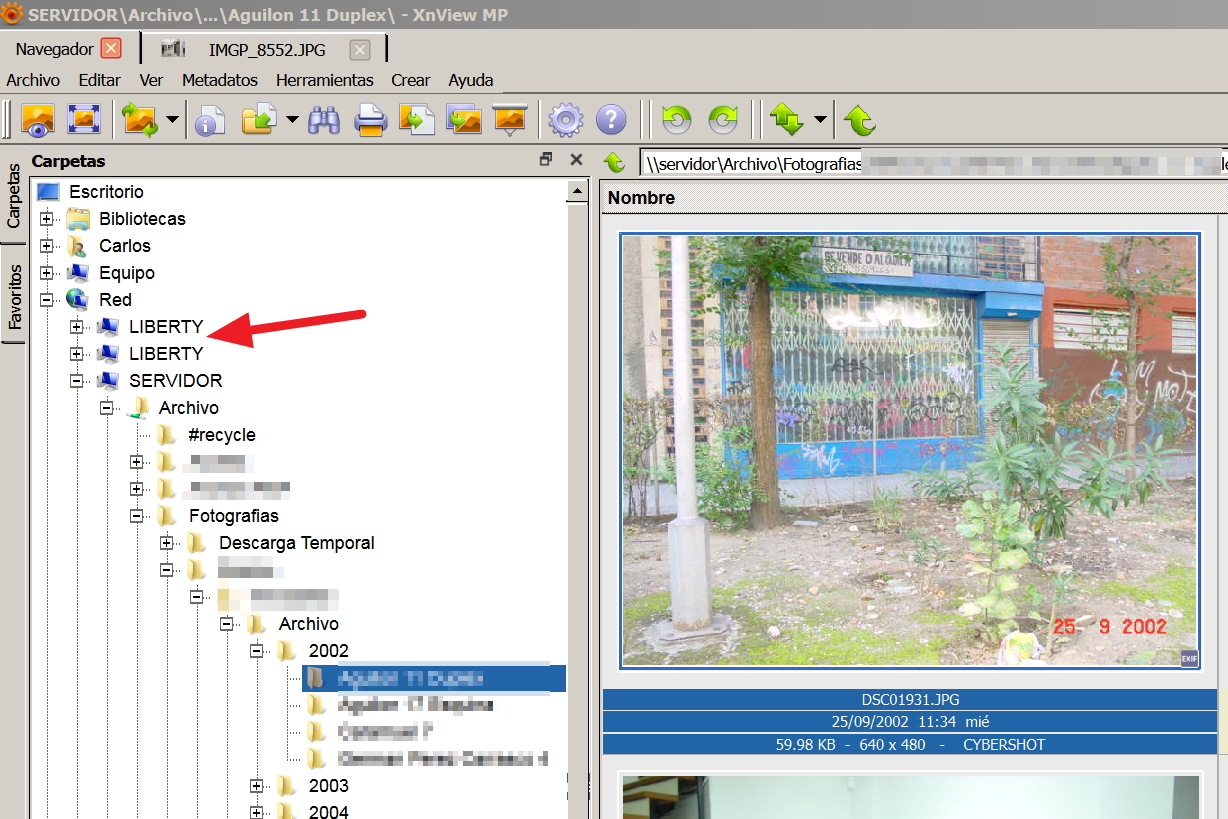
Task: Click the printer icon to print
Action: point(371,120)
